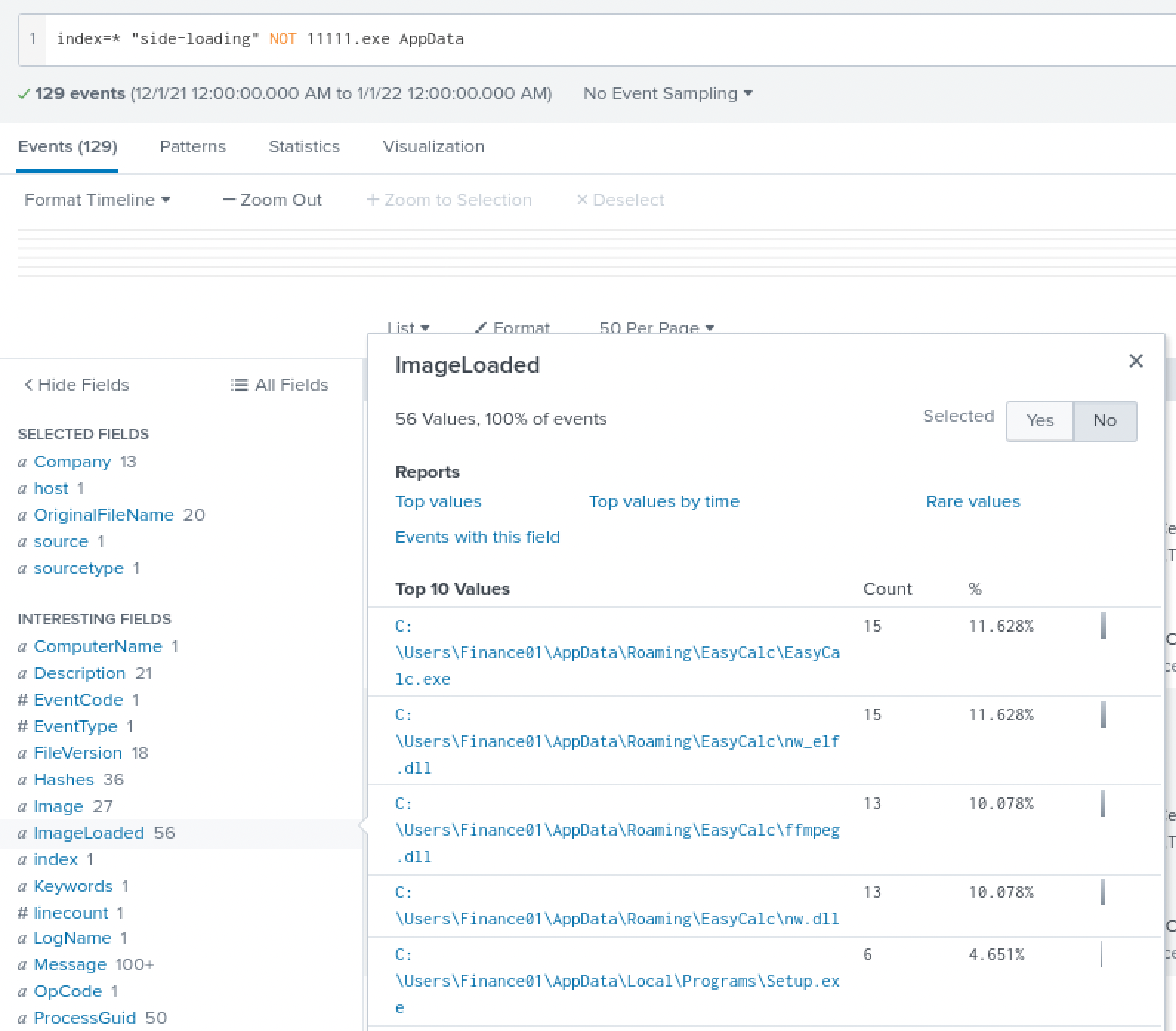Select the EventCode field
The image size is (1176, 1031).
coord(78,700)
